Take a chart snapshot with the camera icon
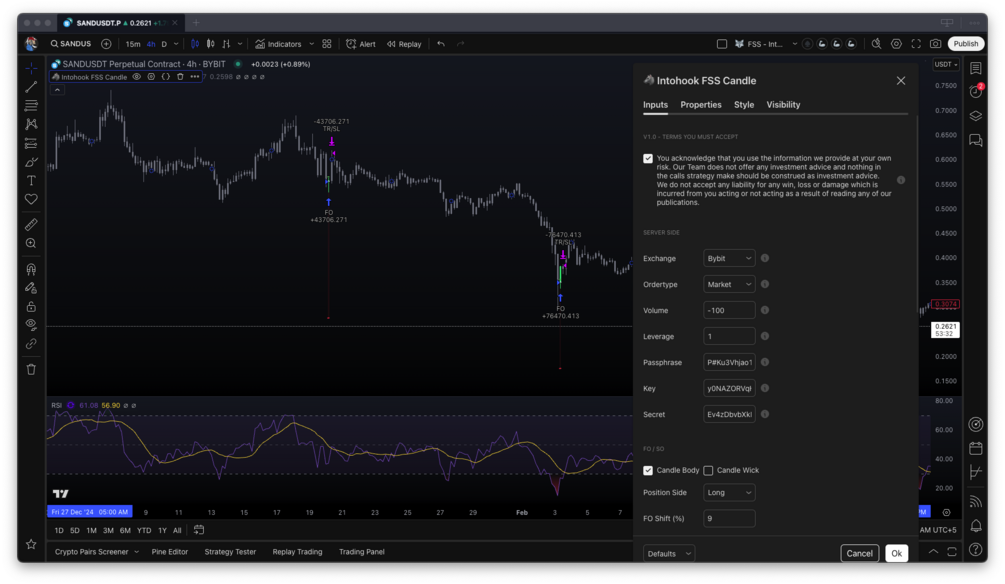Screen dimensions: 1005x584 pyautogui.click(x=936, y=44)
